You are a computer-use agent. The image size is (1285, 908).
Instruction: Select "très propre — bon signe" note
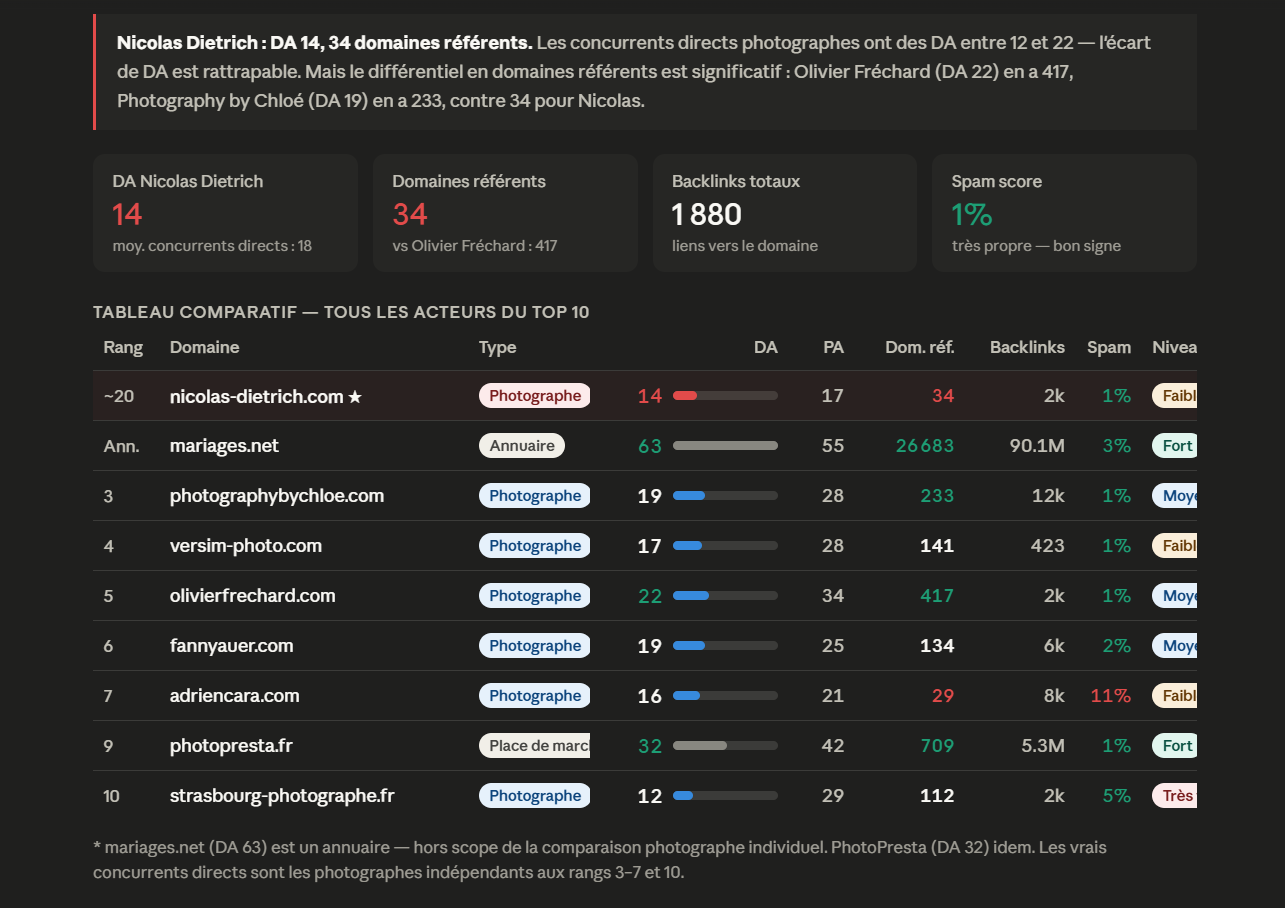pos(1036,246)
